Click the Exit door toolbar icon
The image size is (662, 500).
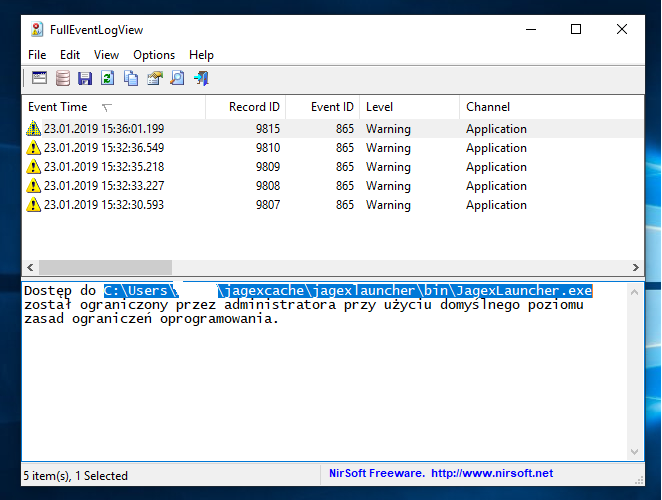point(201,78)
